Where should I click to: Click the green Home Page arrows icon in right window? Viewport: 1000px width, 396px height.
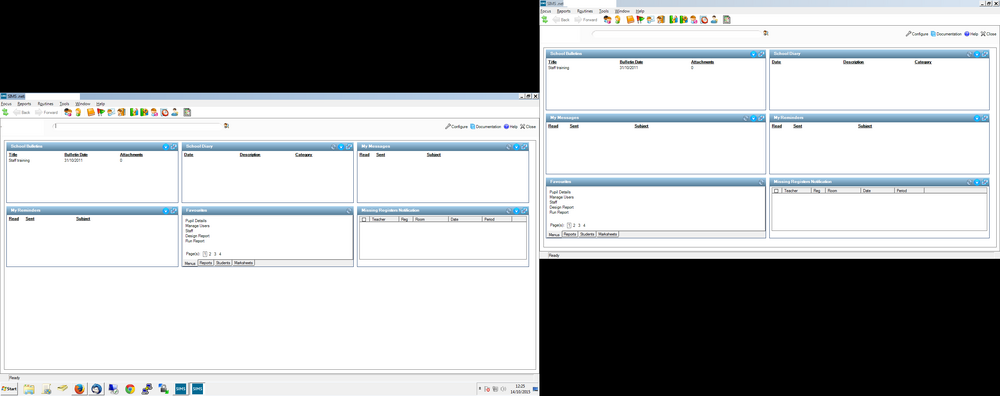[x=545, y=20]
